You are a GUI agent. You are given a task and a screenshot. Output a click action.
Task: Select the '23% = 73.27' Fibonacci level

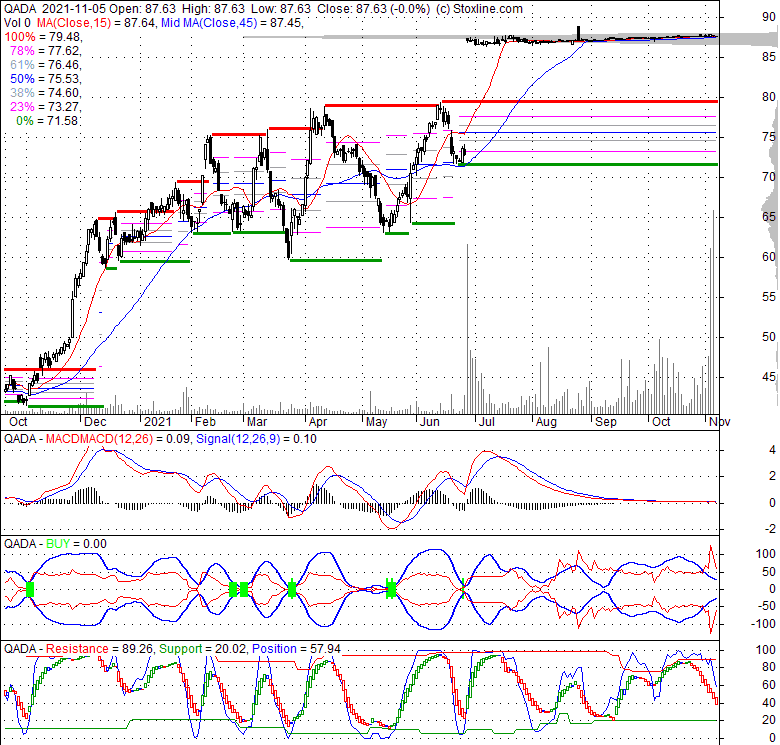(x=45, y=106)
